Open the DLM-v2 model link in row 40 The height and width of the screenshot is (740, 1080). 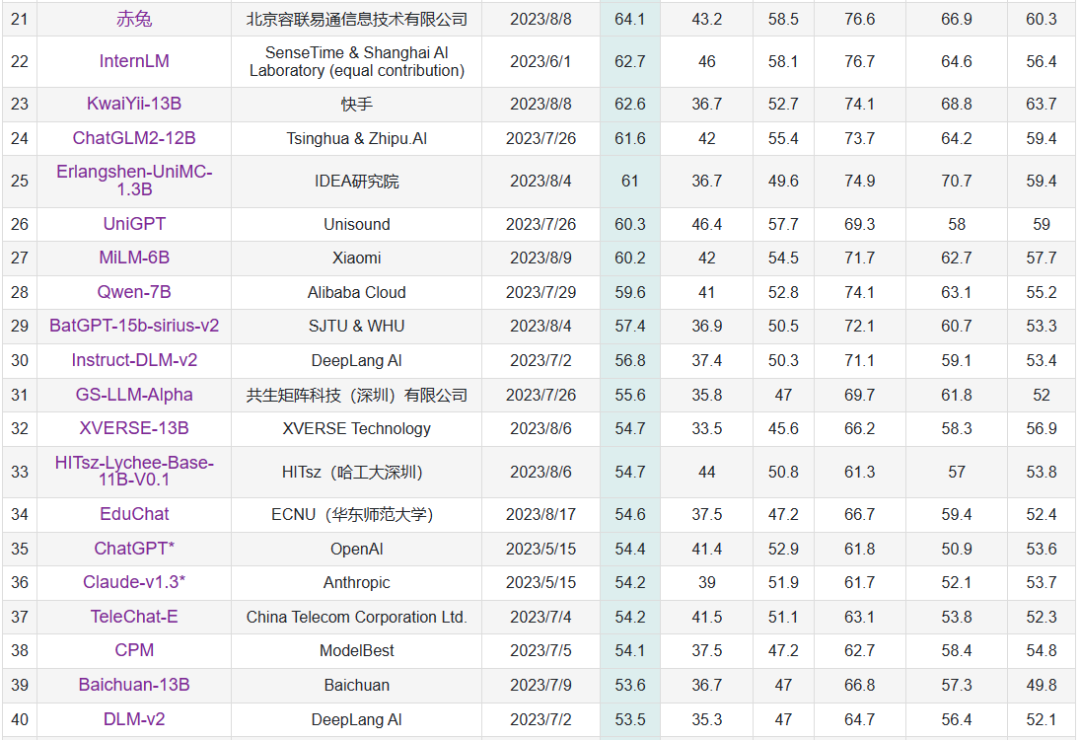[134, 719]
